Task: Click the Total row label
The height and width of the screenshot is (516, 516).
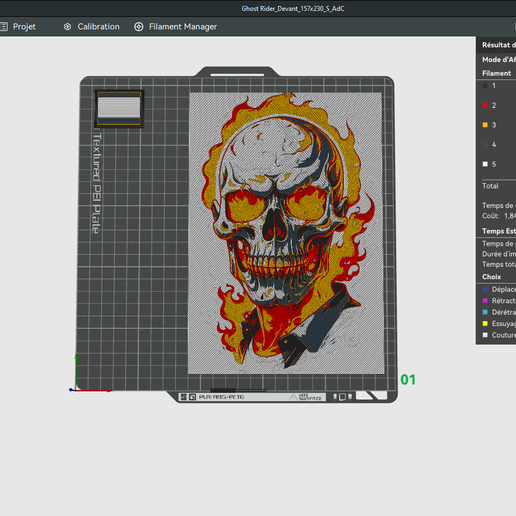Action: point(490,186)
